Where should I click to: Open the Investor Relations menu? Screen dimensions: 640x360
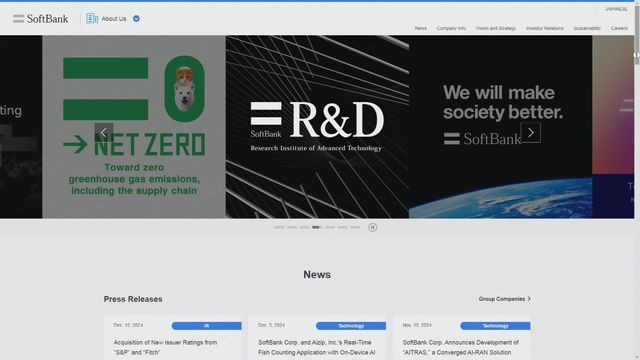click(x=544, y=28)
